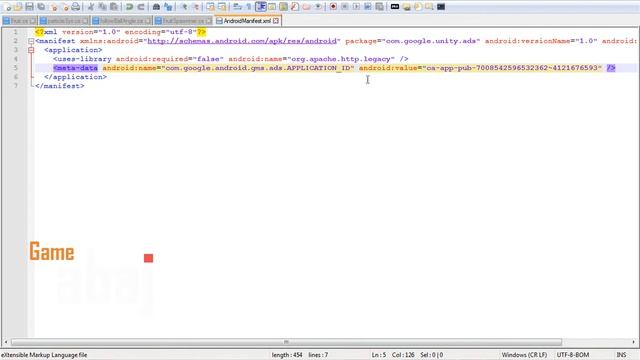This screenshot has height=360, width=640.
Task: Print the current document
Action: tap(76, 7)
